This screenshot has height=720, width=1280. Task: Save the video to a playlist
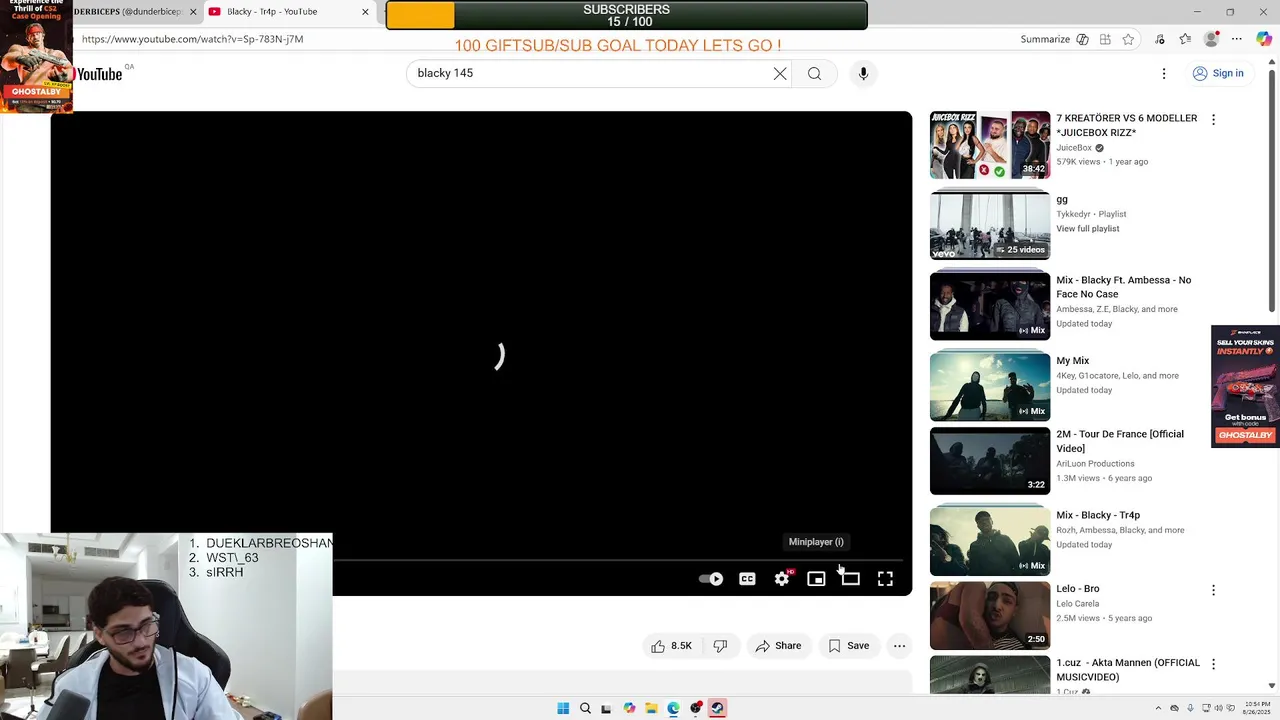(x=848, y=646)
